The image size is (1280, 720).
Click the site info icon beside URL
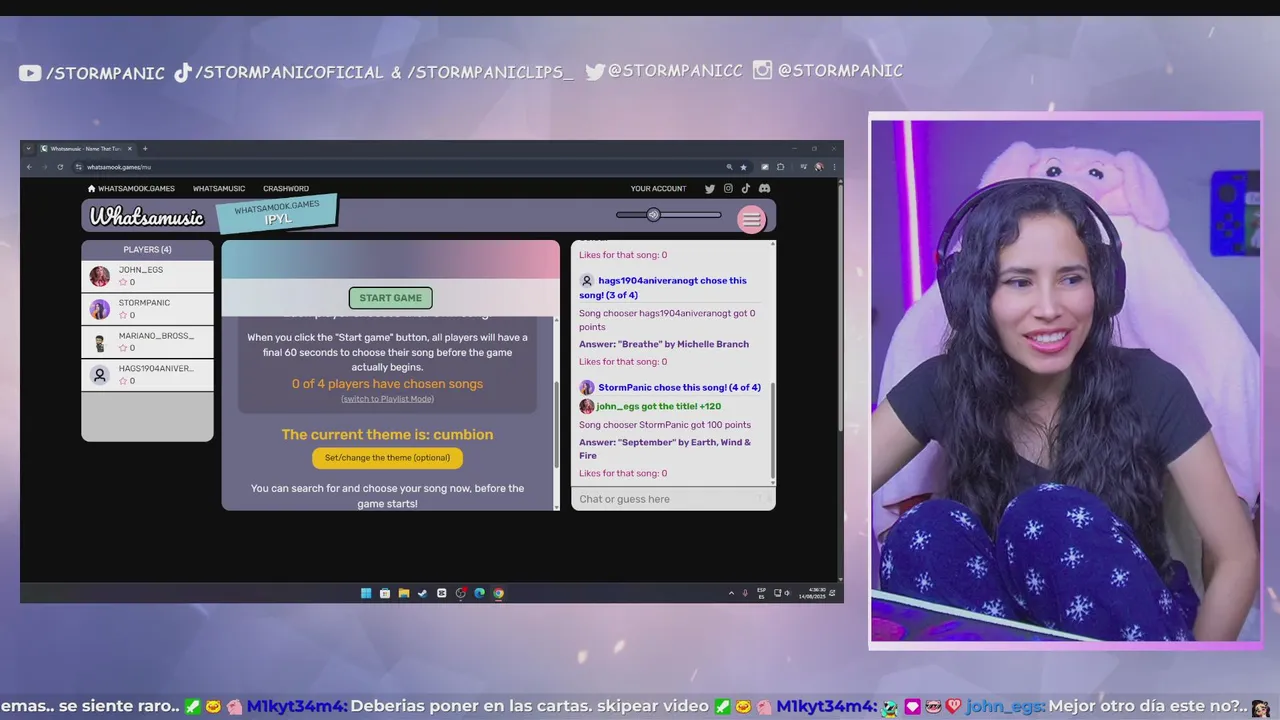78,167
